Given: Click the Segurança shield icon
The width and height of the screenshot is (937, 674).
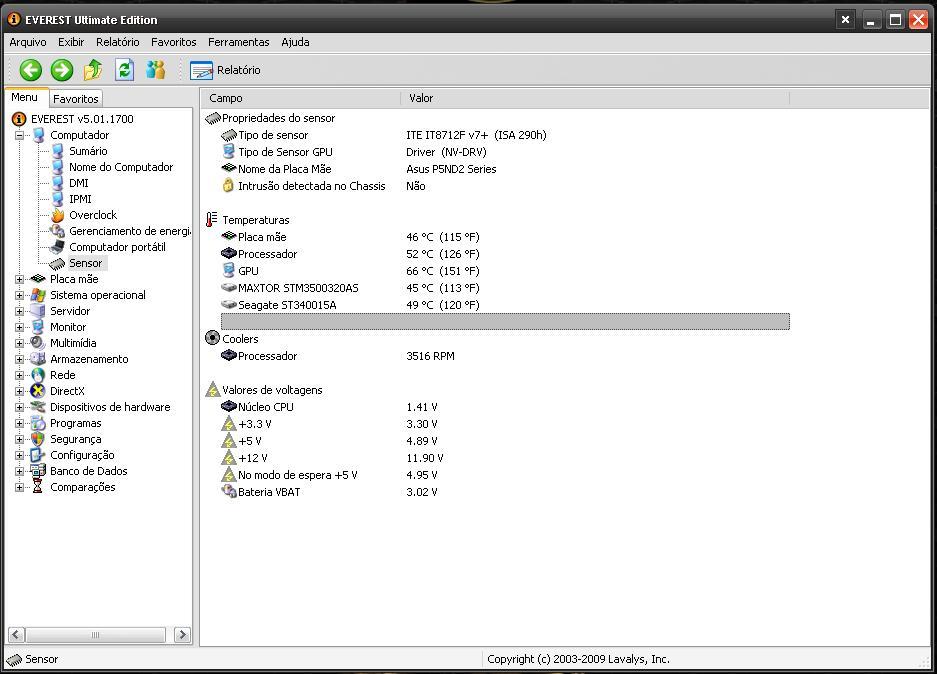Looking at the screenshot, I should tap(38, 439).
